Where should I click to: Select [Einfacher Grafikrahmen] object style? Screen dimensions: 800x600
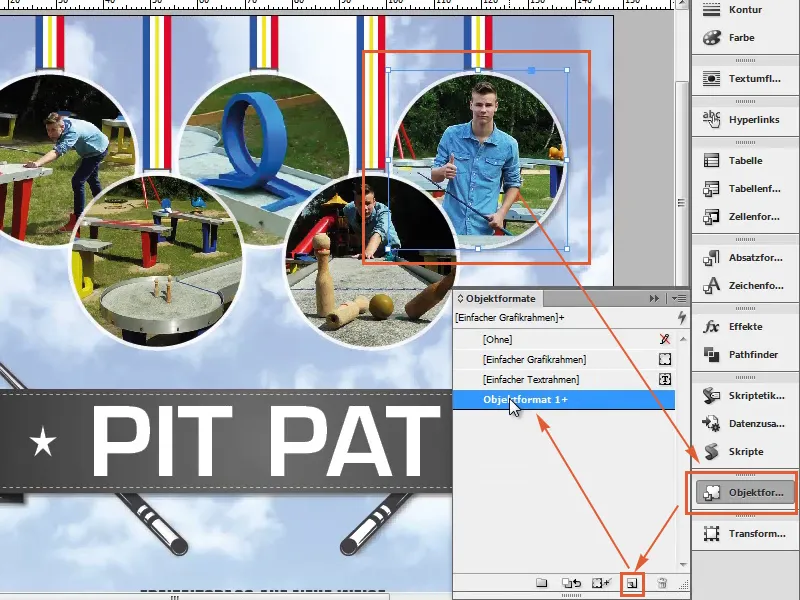[564, 360]
